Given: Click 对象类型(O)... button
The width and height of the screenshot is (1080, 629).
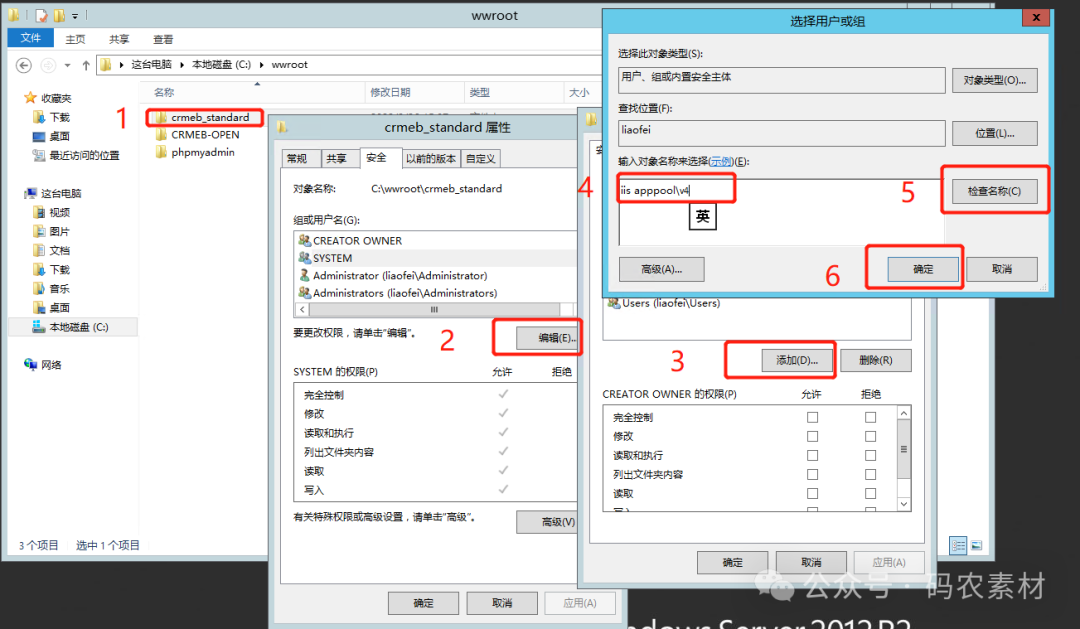Looking at the screenshot, I should point(995,80).
